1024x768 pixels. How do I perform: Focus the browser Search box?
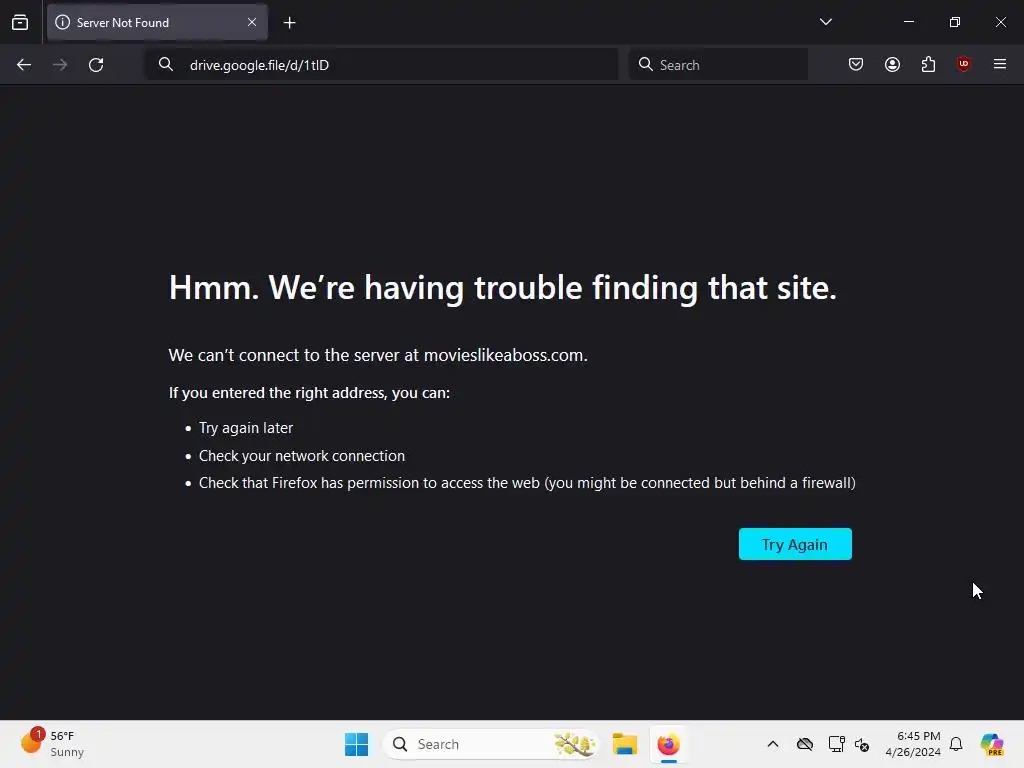click(x=718, y=65)
